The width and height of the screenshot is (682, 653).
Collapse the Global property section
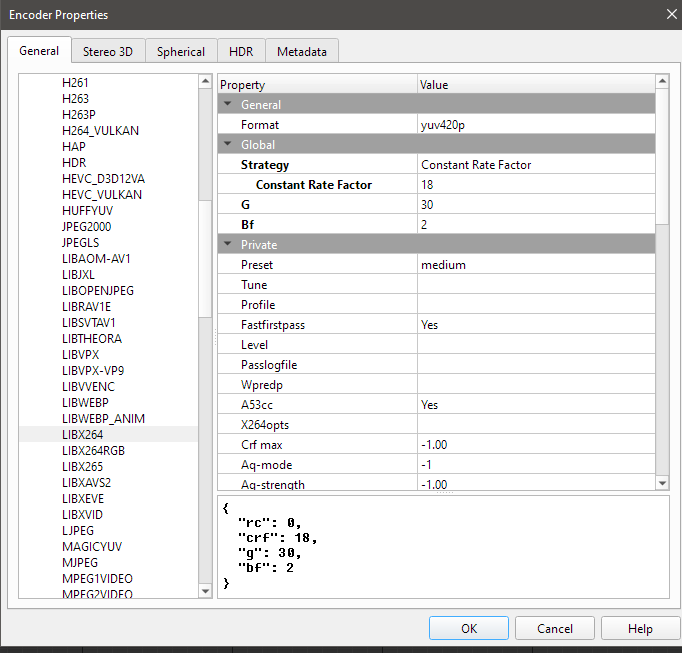pyautogui.click(x=228, y=145)
